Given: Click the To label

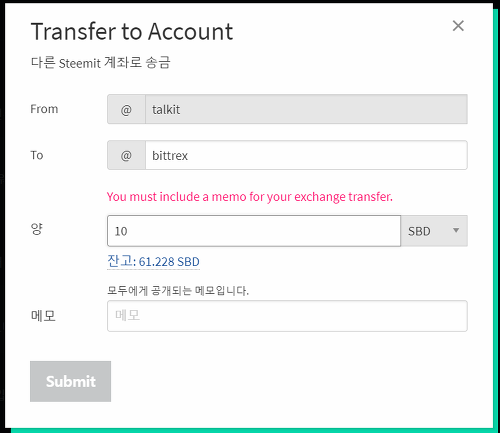Looking at the screenshot, I should [x=37, y=155].
